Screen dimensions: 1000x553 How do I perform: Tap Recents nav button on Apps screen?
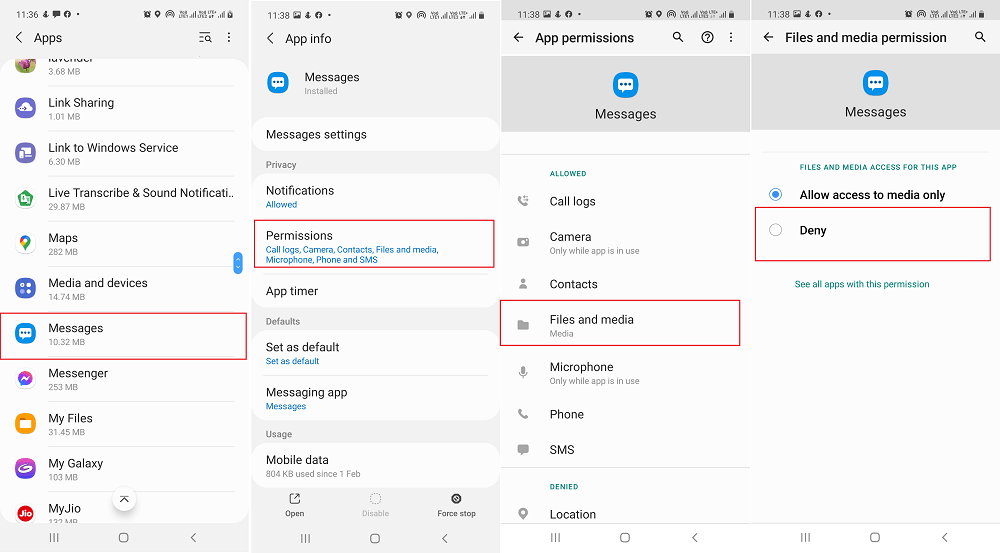coord(54,538)
